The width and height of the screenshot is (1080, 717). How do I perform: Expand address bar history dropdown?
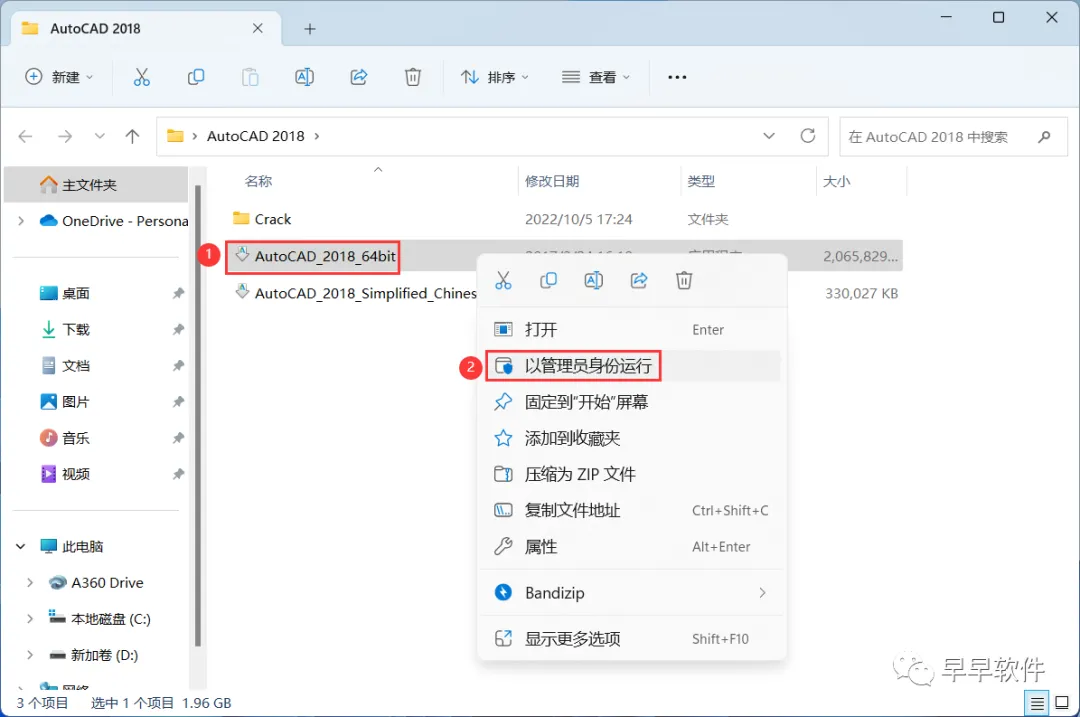[769, 136]
